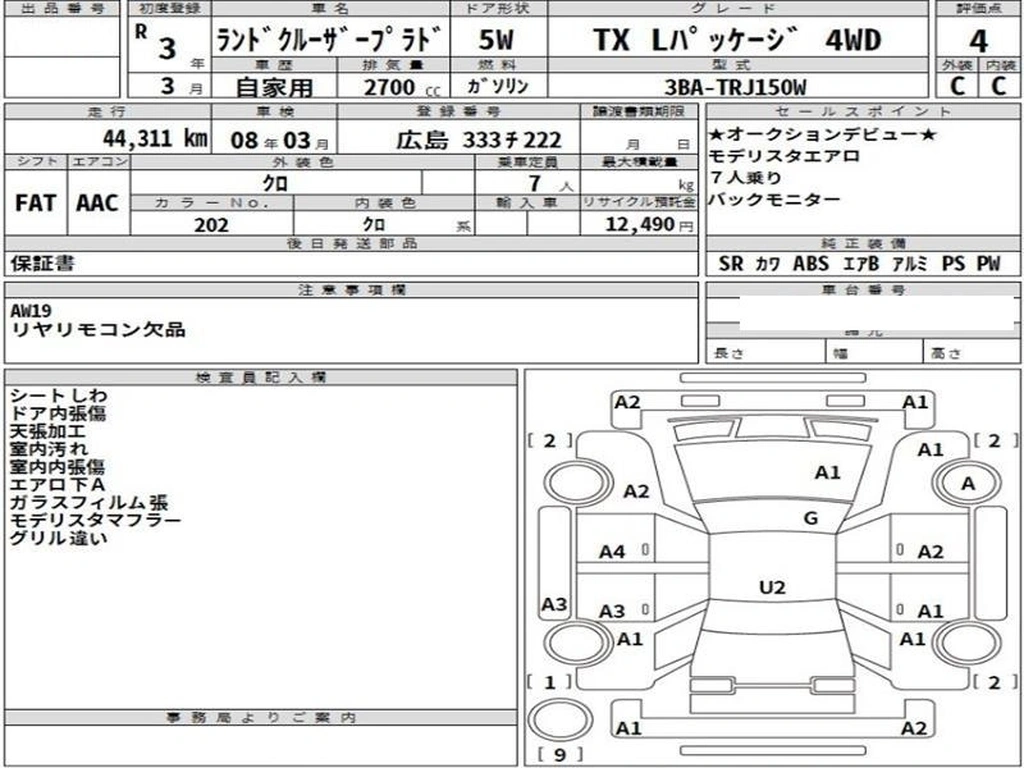Viewport: 1024px width, 768px height.
Task: Click the mileage reading 44,311 km
Action: 155,138
